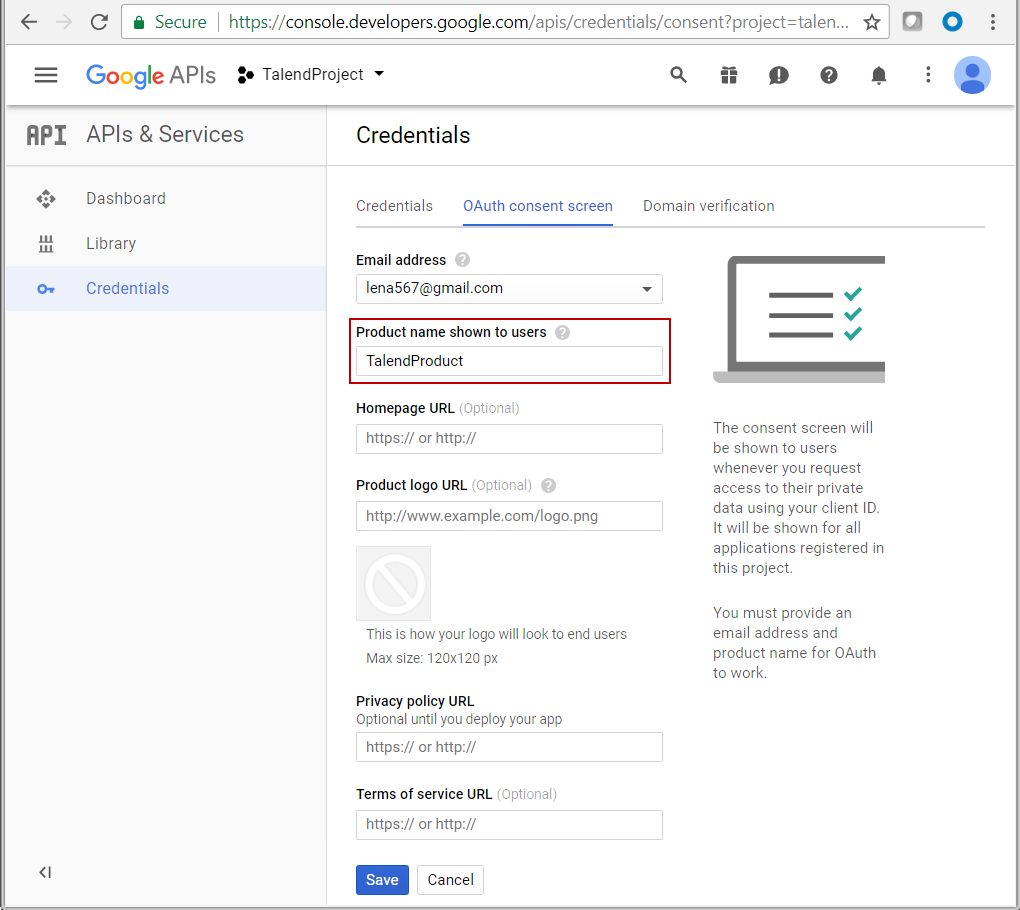
Task: Focus the Terms of service URL field
Action: 509,824
